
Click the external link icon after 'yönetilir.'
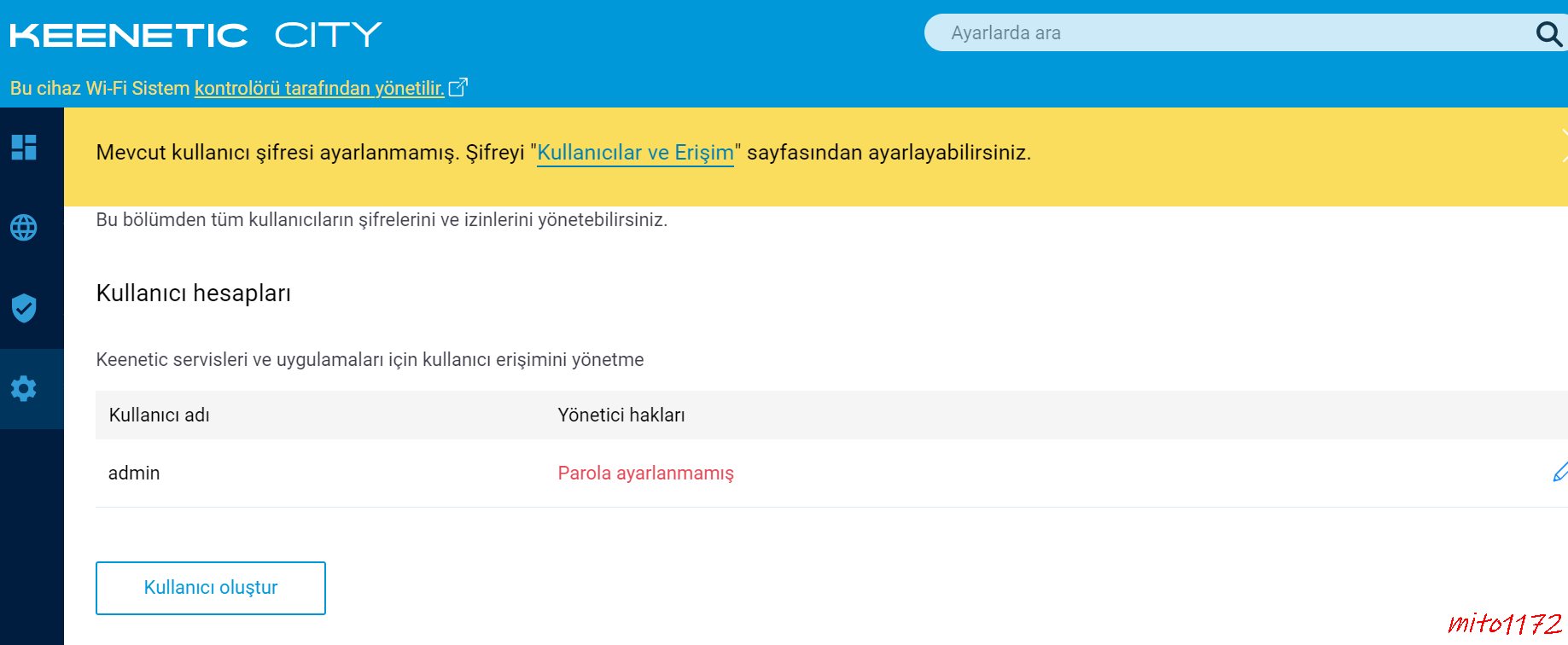(x=458, y=87)
